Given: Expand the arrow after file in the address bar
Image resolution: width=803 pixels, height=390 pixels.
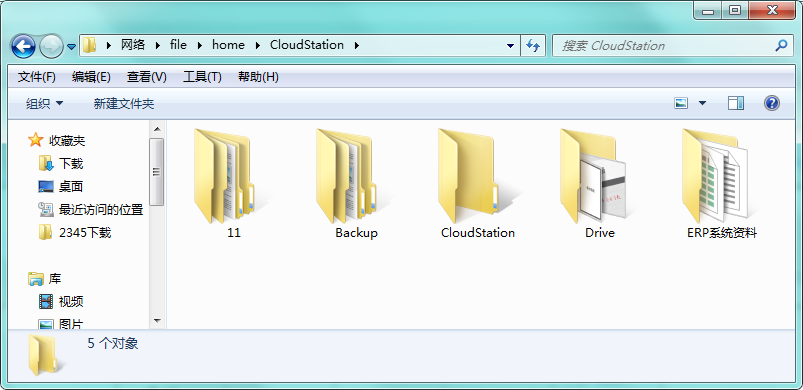Looking at the screenshot, I should coord(200,45).
